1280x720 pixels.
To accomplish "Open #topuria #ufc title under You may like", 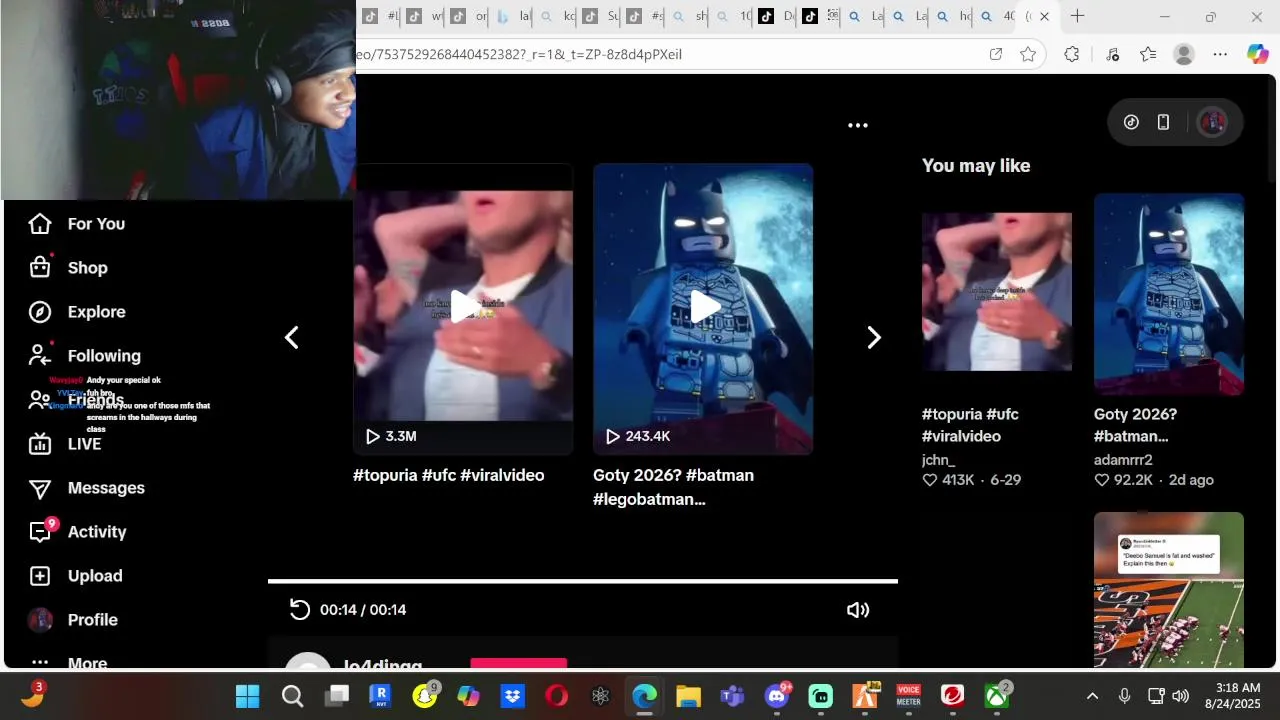I will pyautogui.click(x=970, y=425).
